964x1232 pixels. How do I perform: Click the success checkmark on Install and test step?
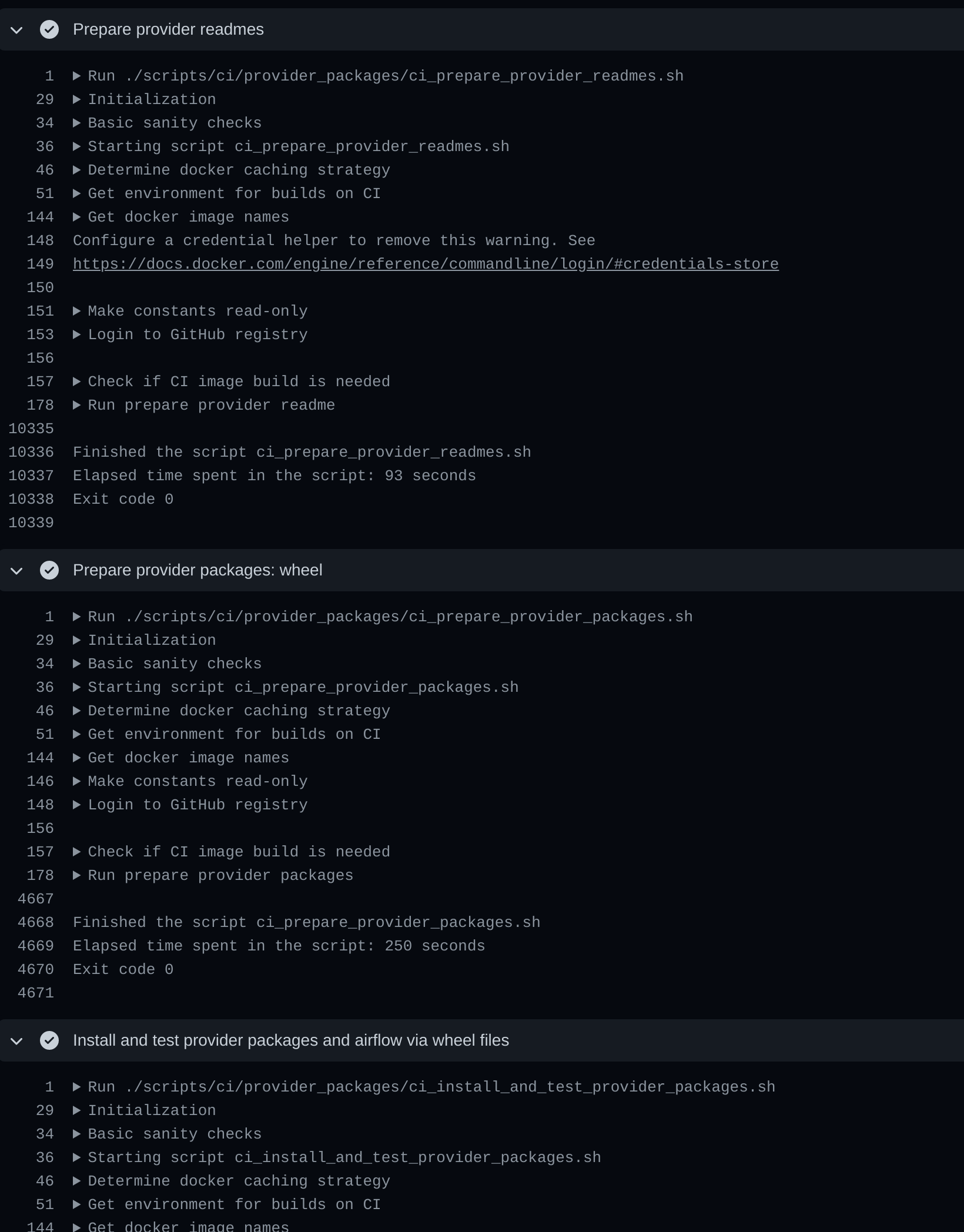click(49, 1040)
